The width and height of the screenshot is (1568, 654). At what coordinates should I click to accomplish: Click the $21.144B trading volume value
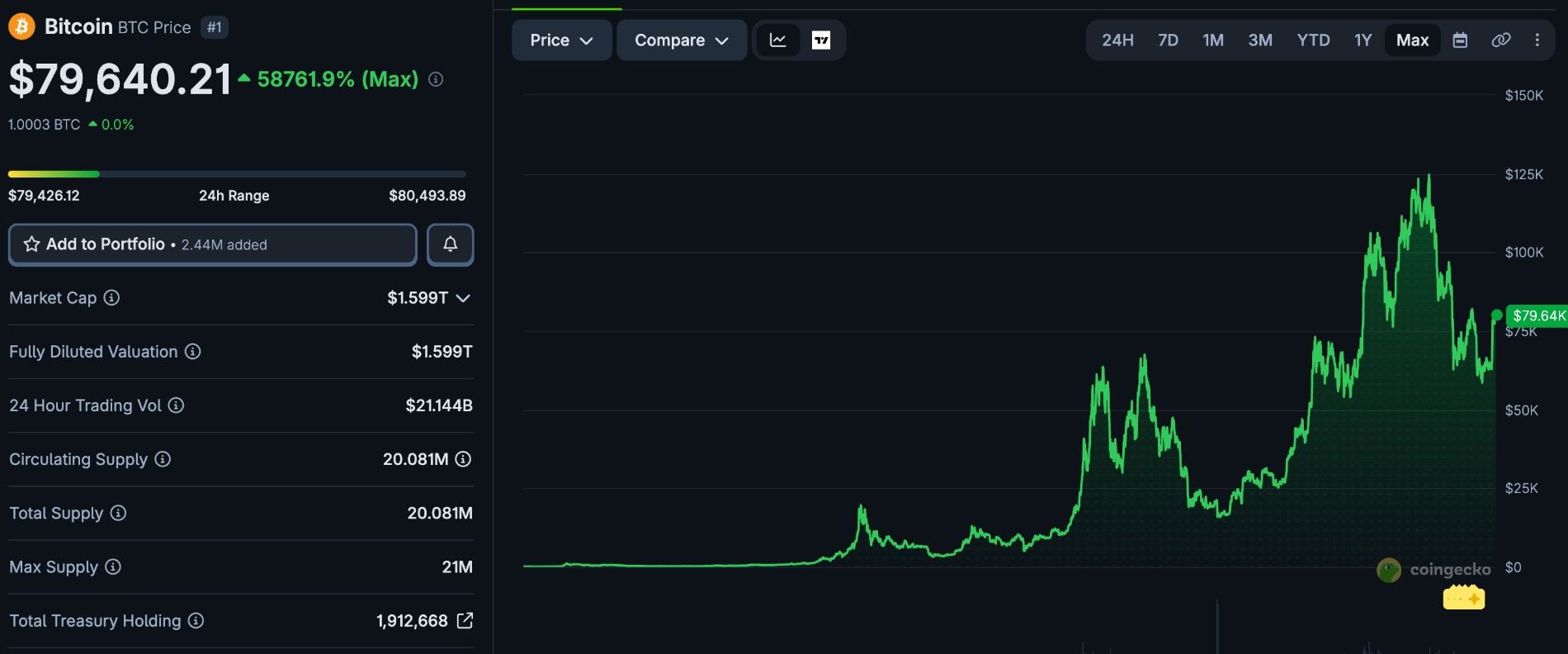tap(439, 405)
